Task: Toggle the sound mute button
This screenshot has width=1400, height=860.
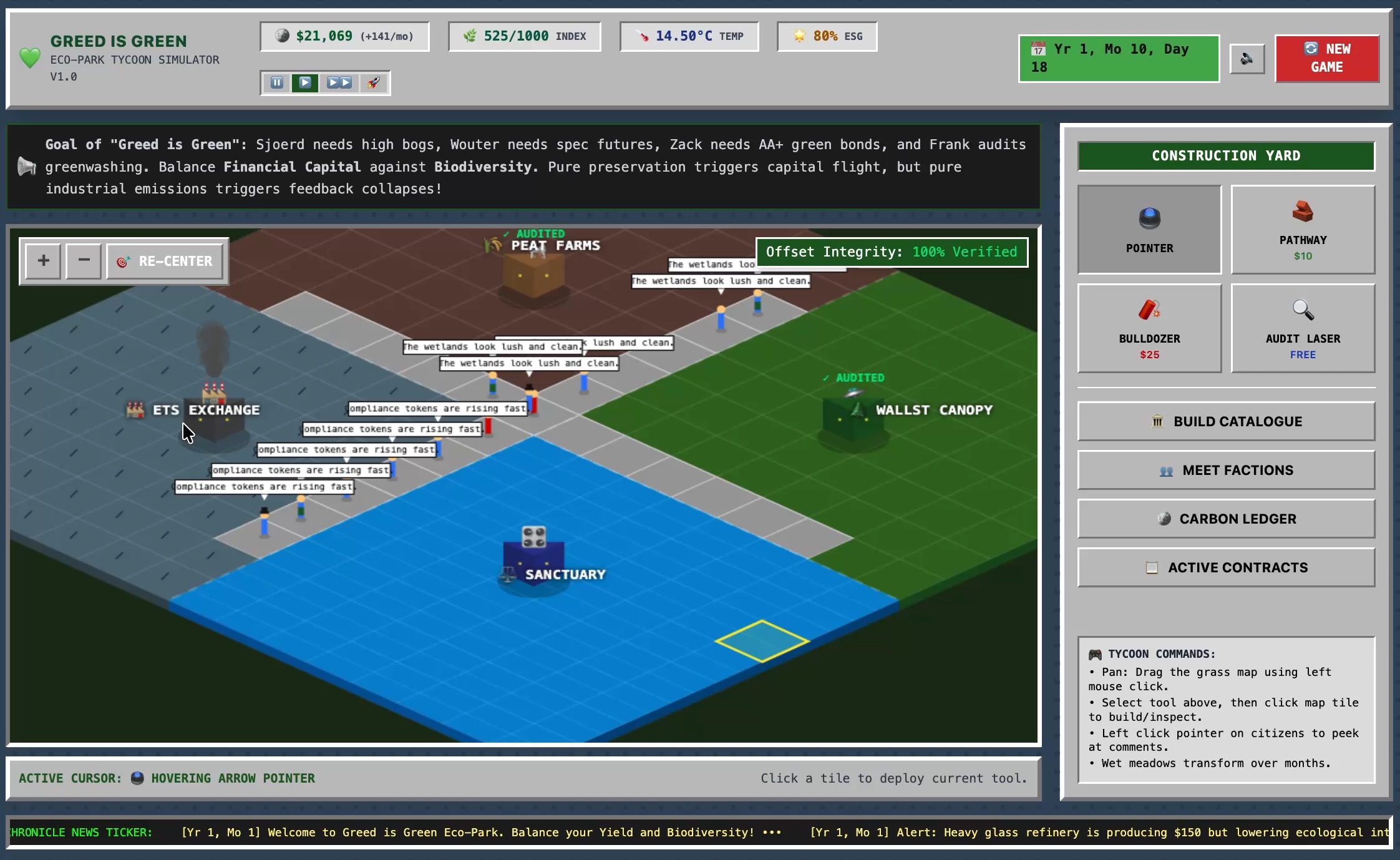Action: [x=1247, y=59]
